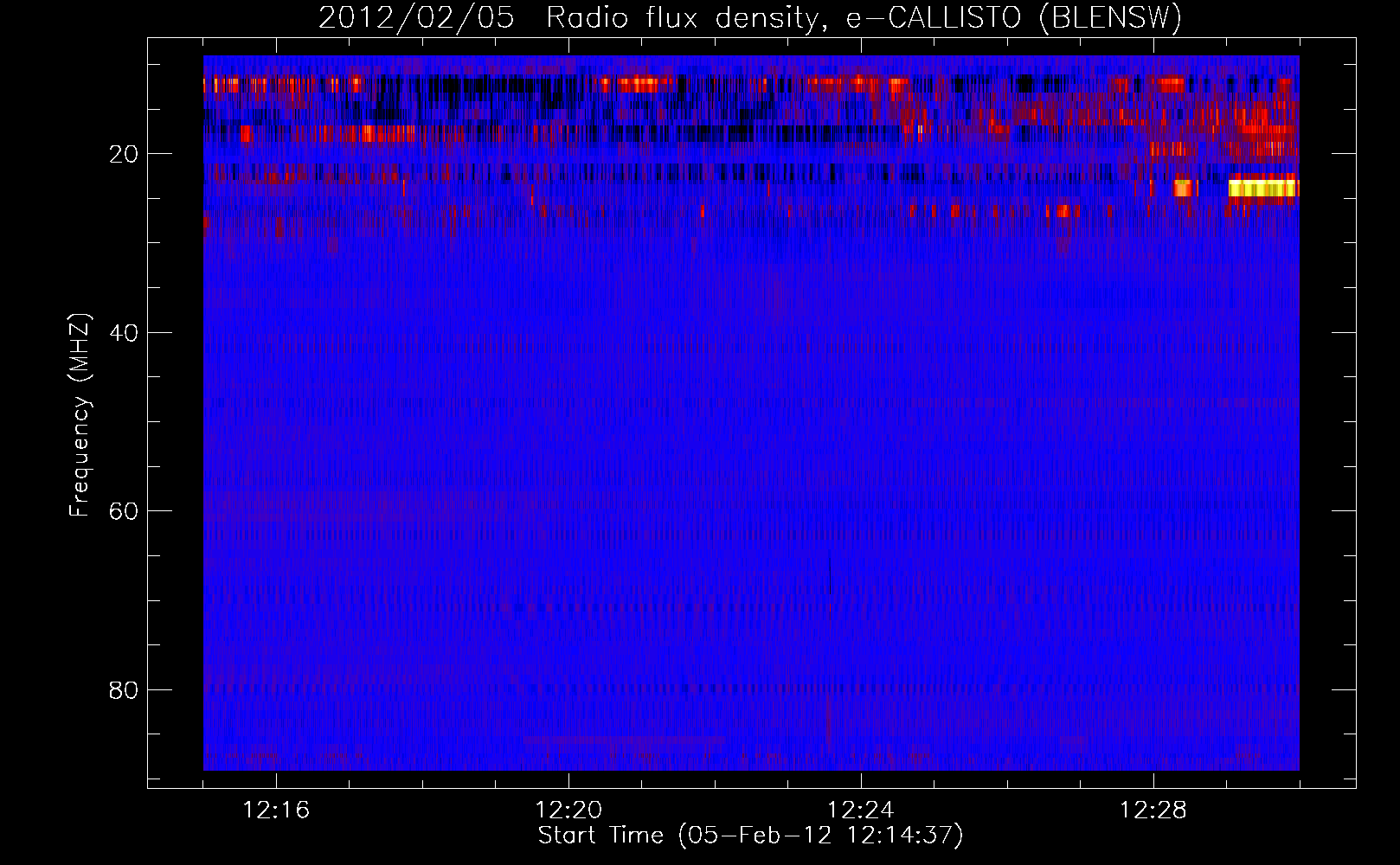Click the 12:16 time tick label

coord(276,810)
